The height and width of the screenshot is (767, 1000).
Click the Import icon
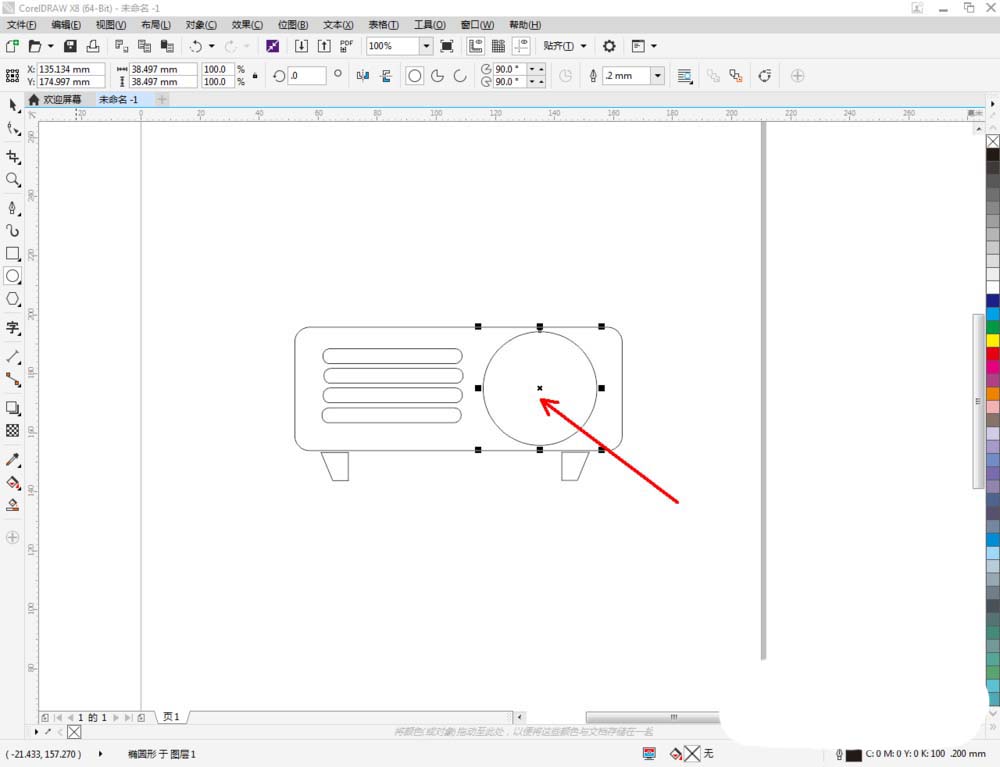pyautogui.click(x=301, y=46)
